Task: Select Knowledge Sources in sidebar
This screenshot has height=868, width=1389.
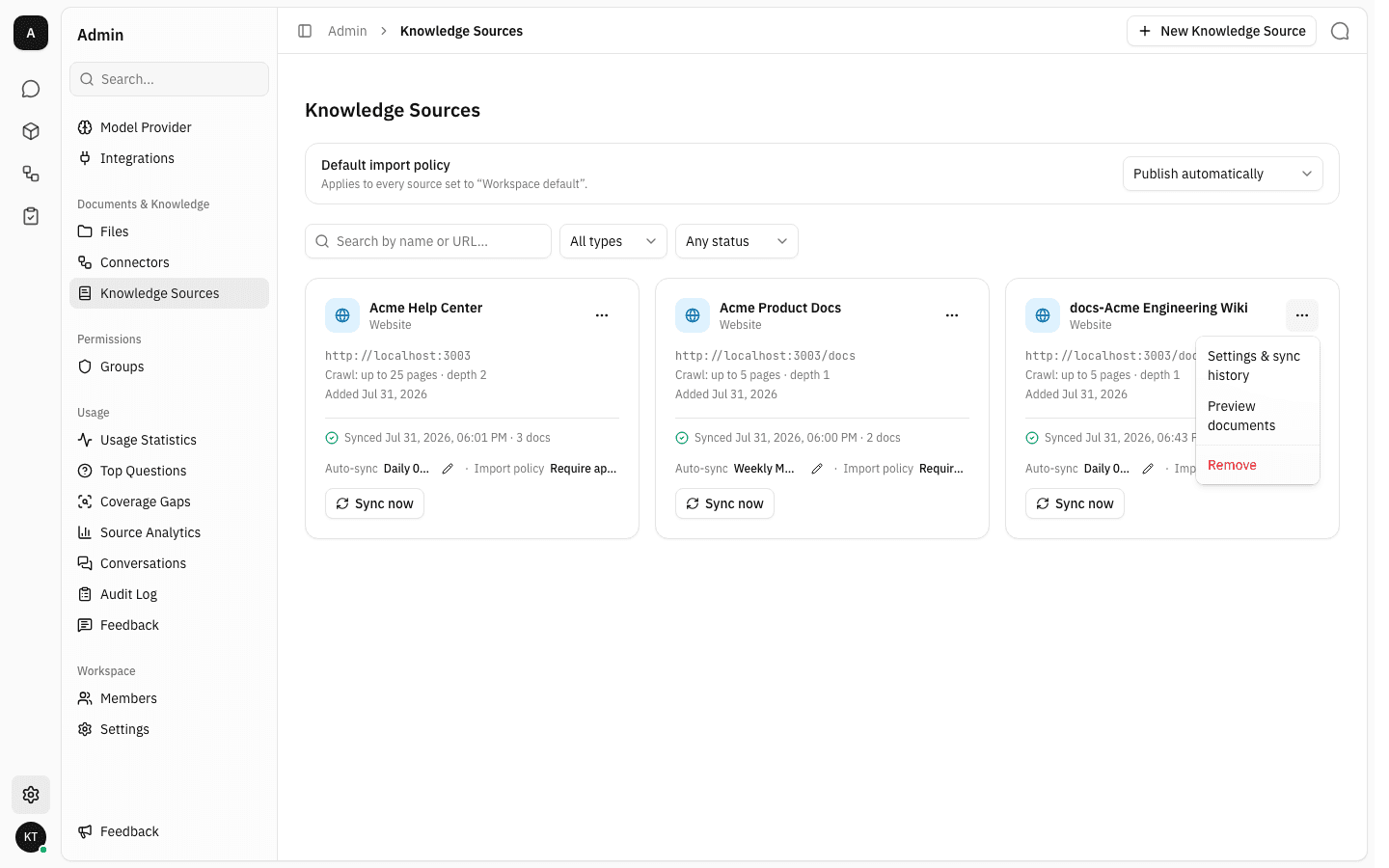Action: click(169, 293)
